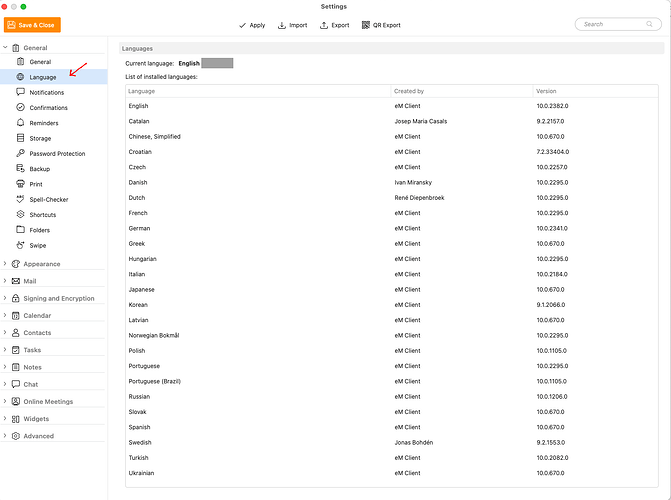Select Norwegian Bokmål language
Viewport: 671px width, 500px height.
(392, 335)
